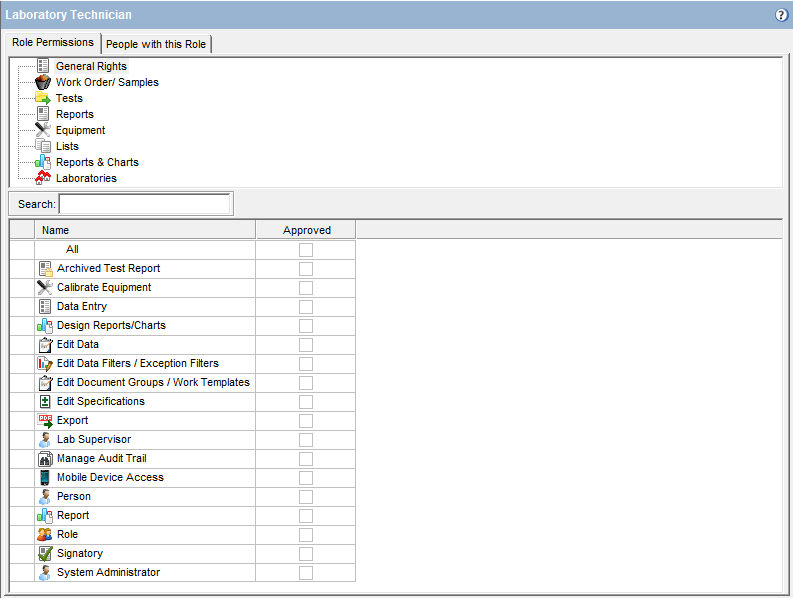The image size is (793, 598).
Task: Click the Manage Audit Trail icon
Action: pos(44,459)
